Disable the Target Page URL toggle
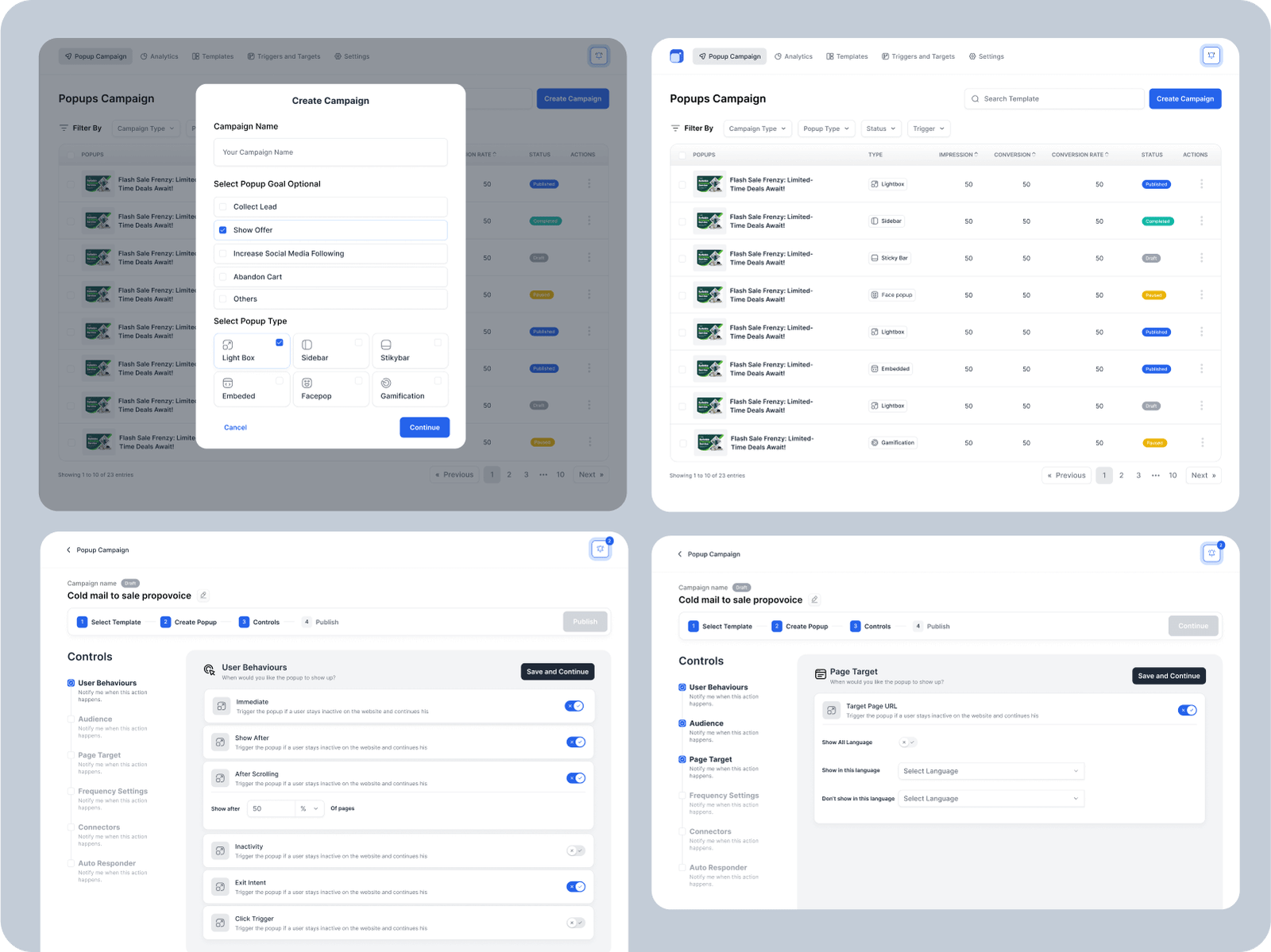This screenshot has width=1271, height=952. 1187,710
